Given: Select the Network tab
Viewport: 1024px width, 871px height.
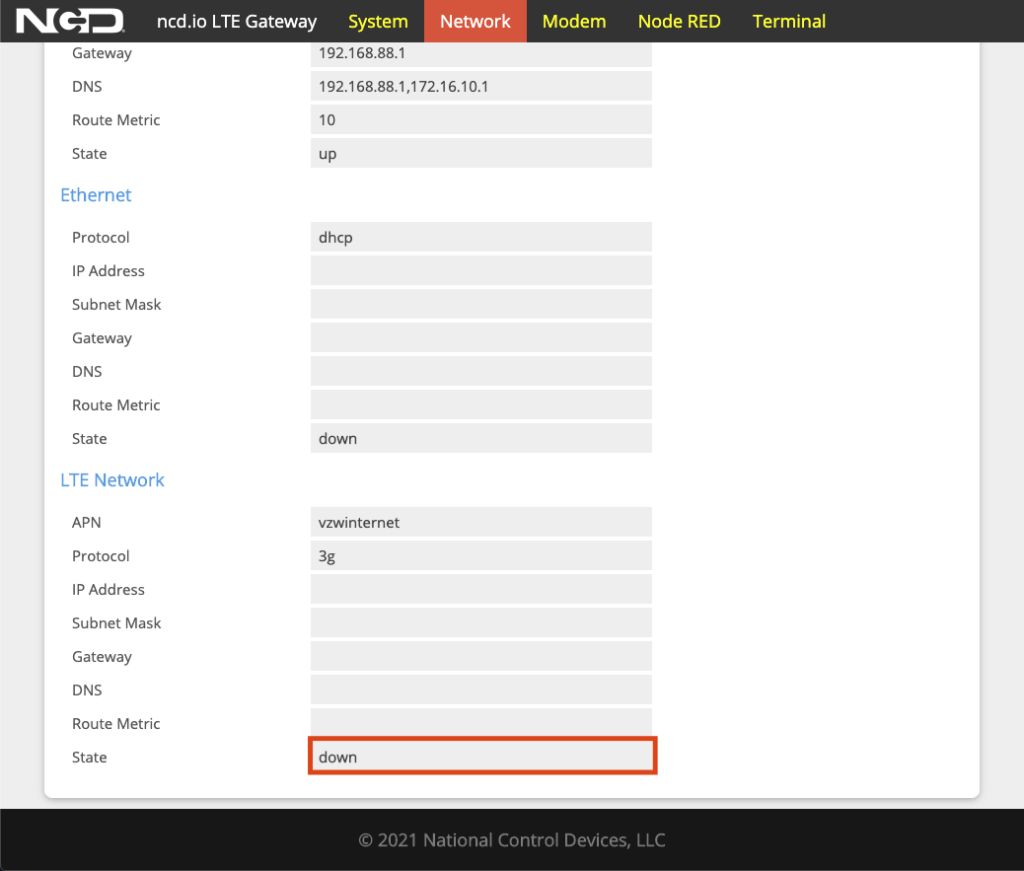Looking at the screenshot, I should click(x=475, y=21).
